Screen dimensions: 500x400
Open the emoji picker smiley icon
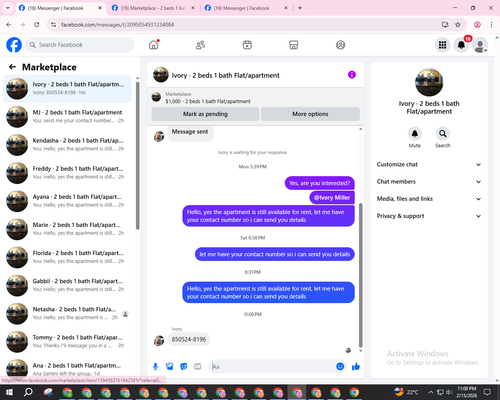point(340,367)
